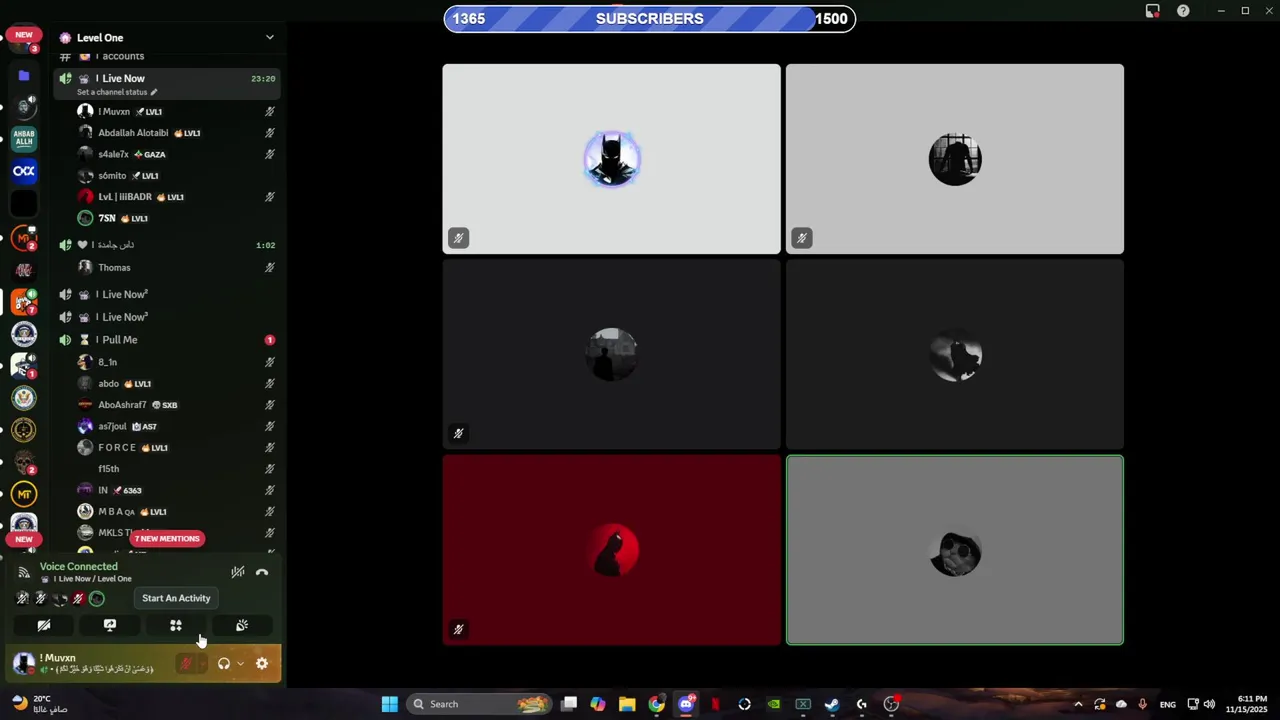The height and width of the screenshot is (720, 1280).
Task: Join the I Pull Me voice channel
Action: [166, 340]
